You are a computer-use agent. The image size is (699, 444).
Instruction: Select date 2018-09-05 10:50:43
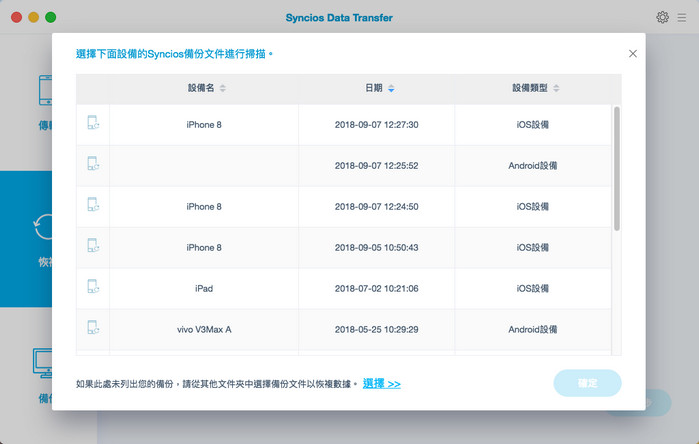pos(377,248)
